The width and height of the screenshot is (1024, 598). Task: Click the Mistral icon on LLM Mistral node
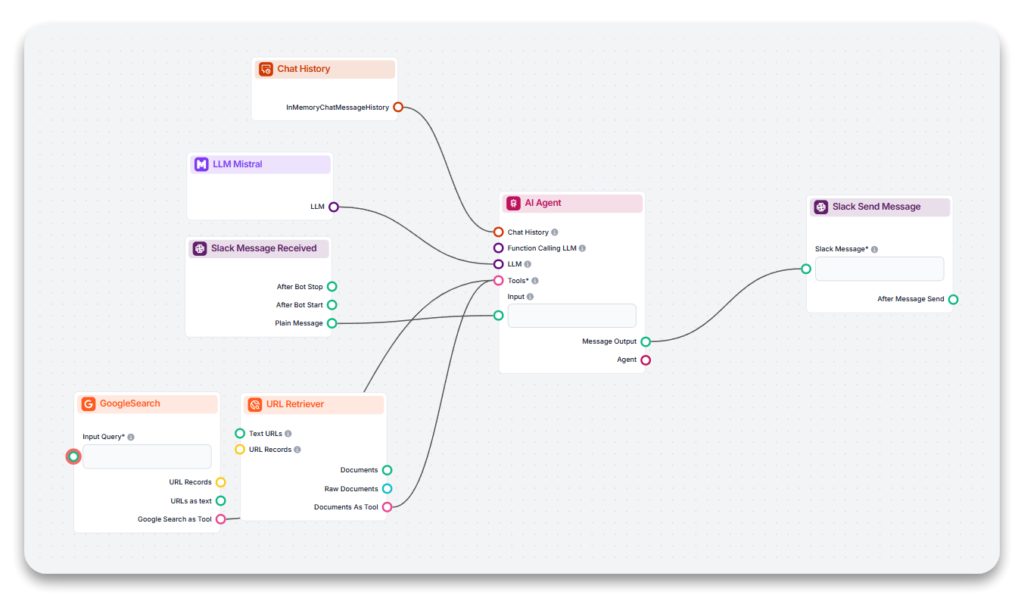pos(201,163)
